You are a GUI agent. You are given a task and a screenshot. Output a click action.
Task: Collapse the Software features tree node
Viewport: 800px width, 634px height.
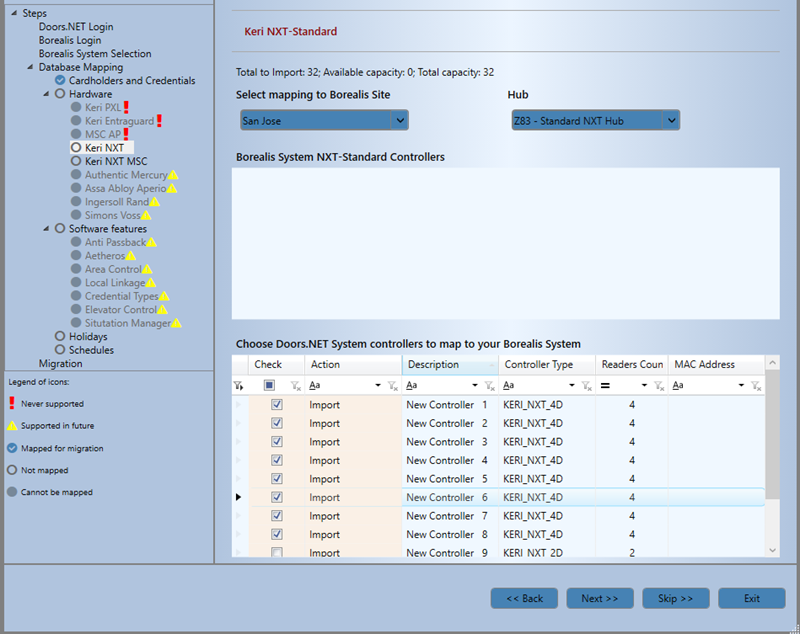46,229
